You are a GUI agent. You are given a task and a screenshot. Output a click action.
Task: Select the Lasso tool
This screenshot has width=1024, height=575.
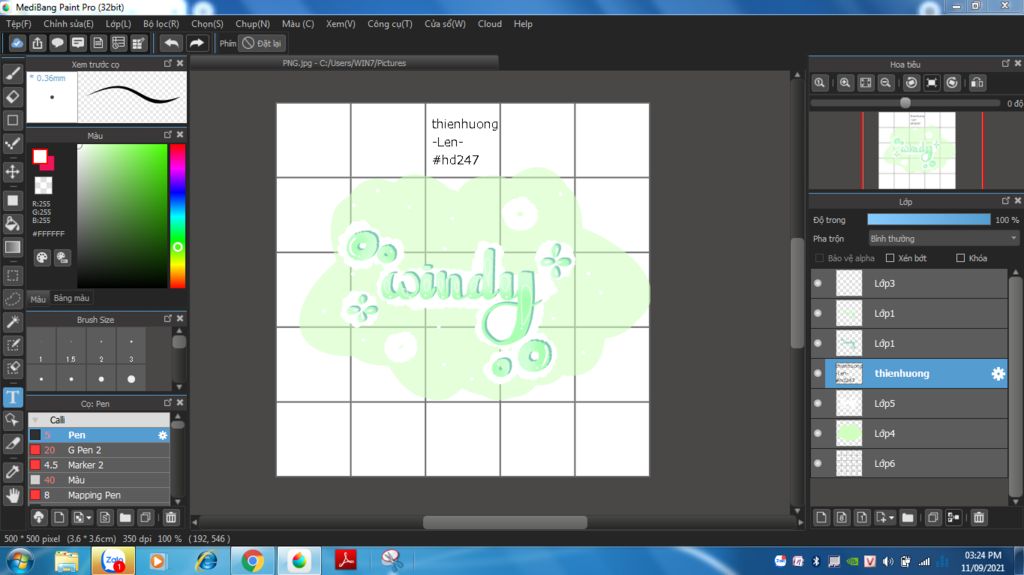click(x=12, y=299)
